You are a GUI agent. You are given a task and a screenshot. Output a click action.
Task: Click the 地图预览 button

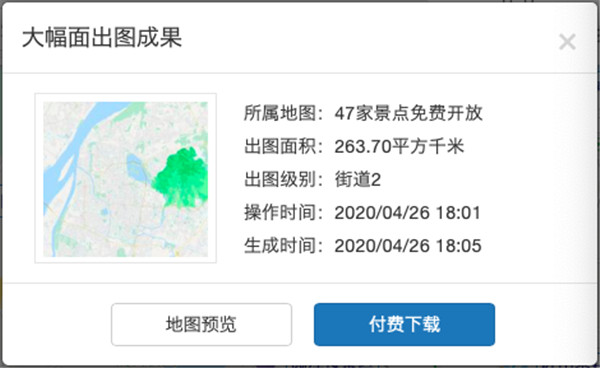point(201,324)
